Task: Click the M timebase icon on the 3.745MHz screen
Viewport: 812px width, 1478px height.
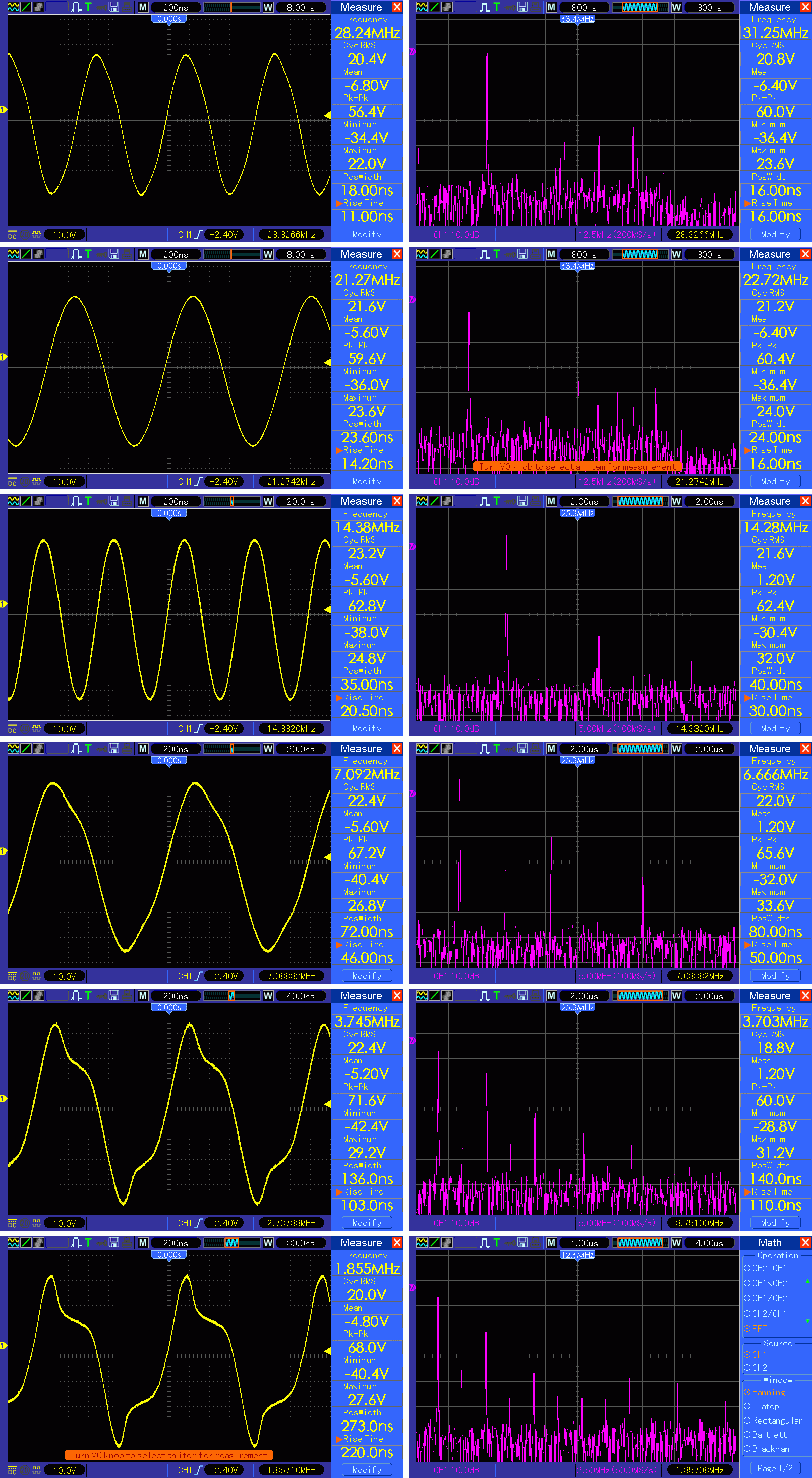Action: pyautogui.click(x=143, y=995)
